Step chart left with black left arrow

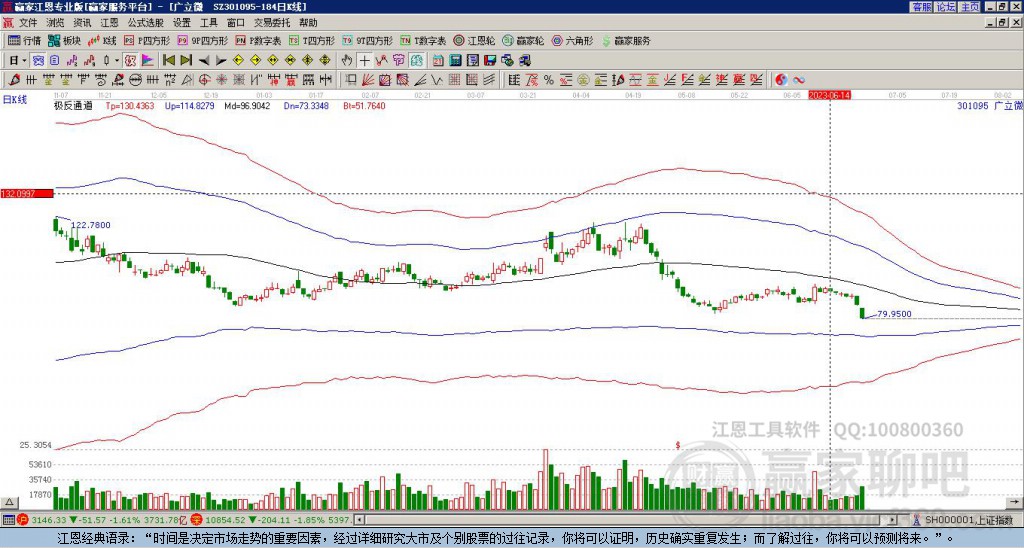click(204, 61)
